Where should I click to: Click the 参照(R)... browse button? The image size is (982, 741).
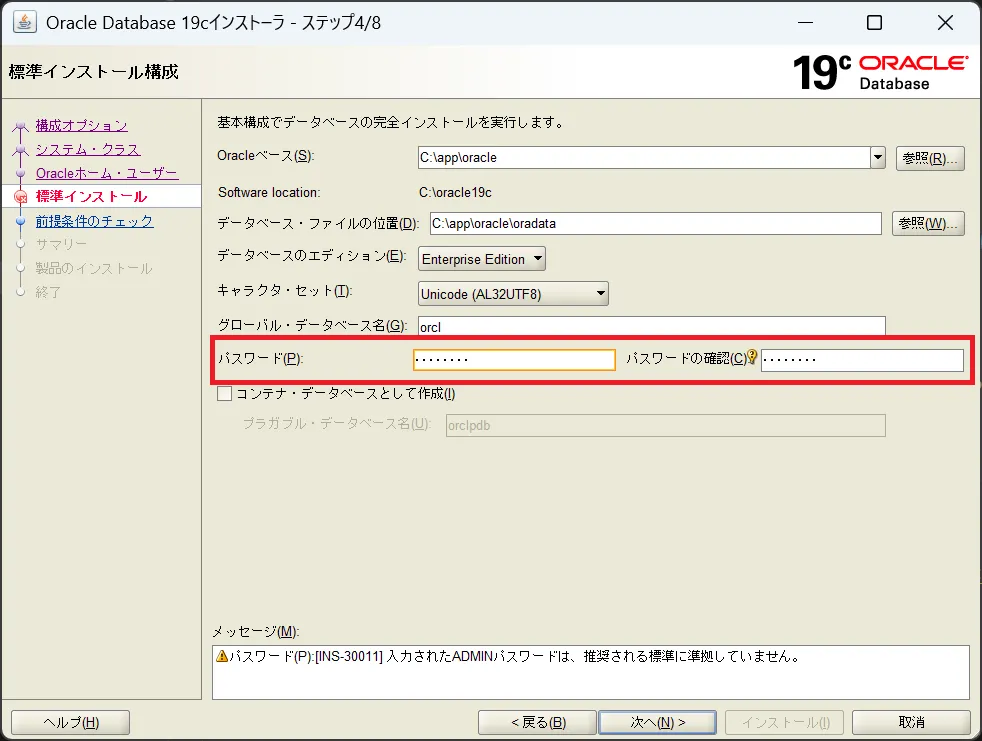tap(929, 158)
